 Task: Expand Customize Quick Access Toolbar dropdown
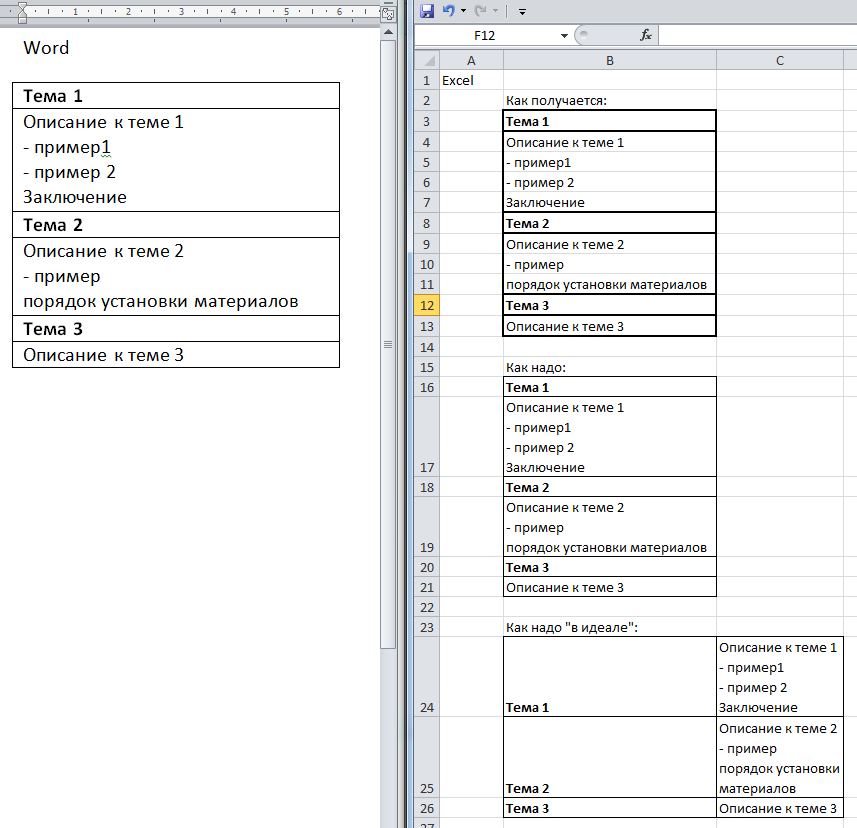(522, 12)
